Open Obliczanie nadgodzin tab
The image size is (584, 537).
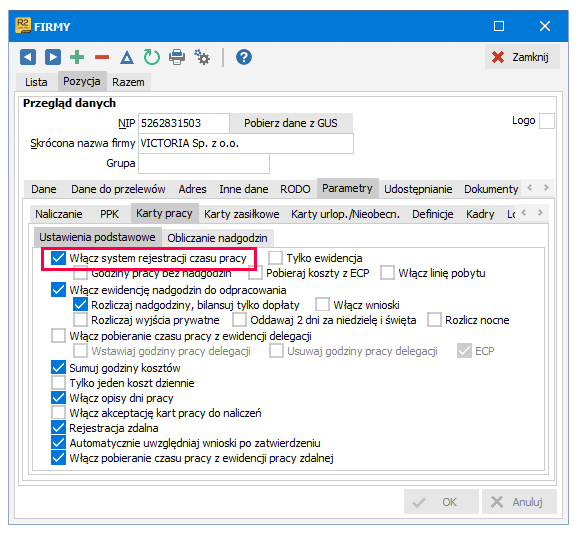tap(217, 238)
